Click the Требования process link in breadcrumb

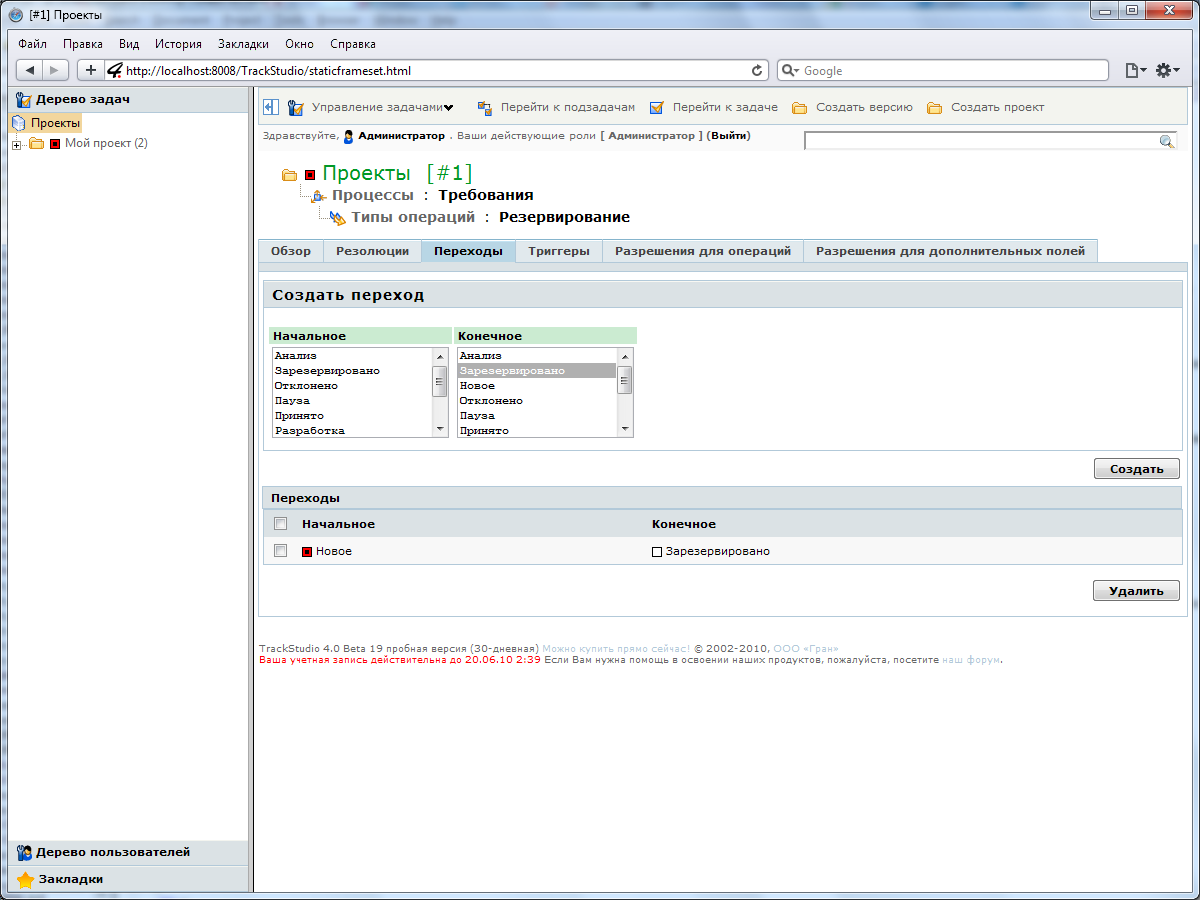point(486,195)
